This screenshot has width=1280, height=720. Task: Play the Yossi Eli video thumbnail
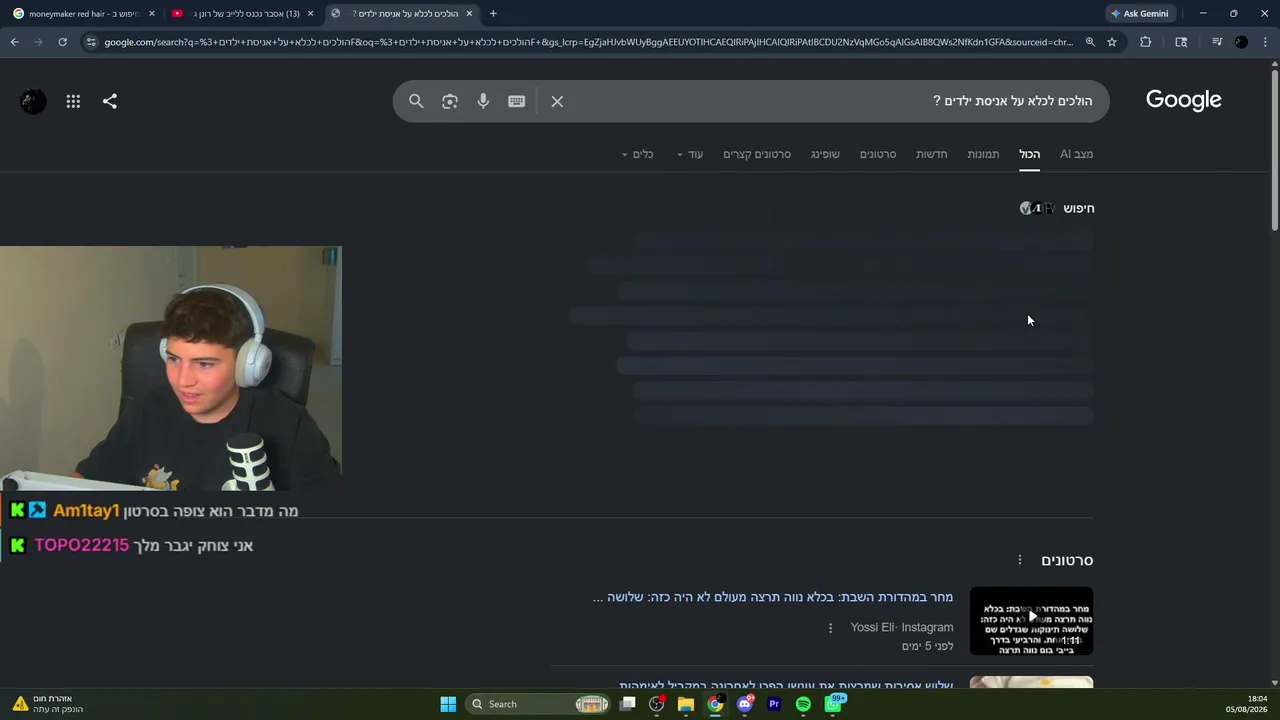coord(1031,621)
